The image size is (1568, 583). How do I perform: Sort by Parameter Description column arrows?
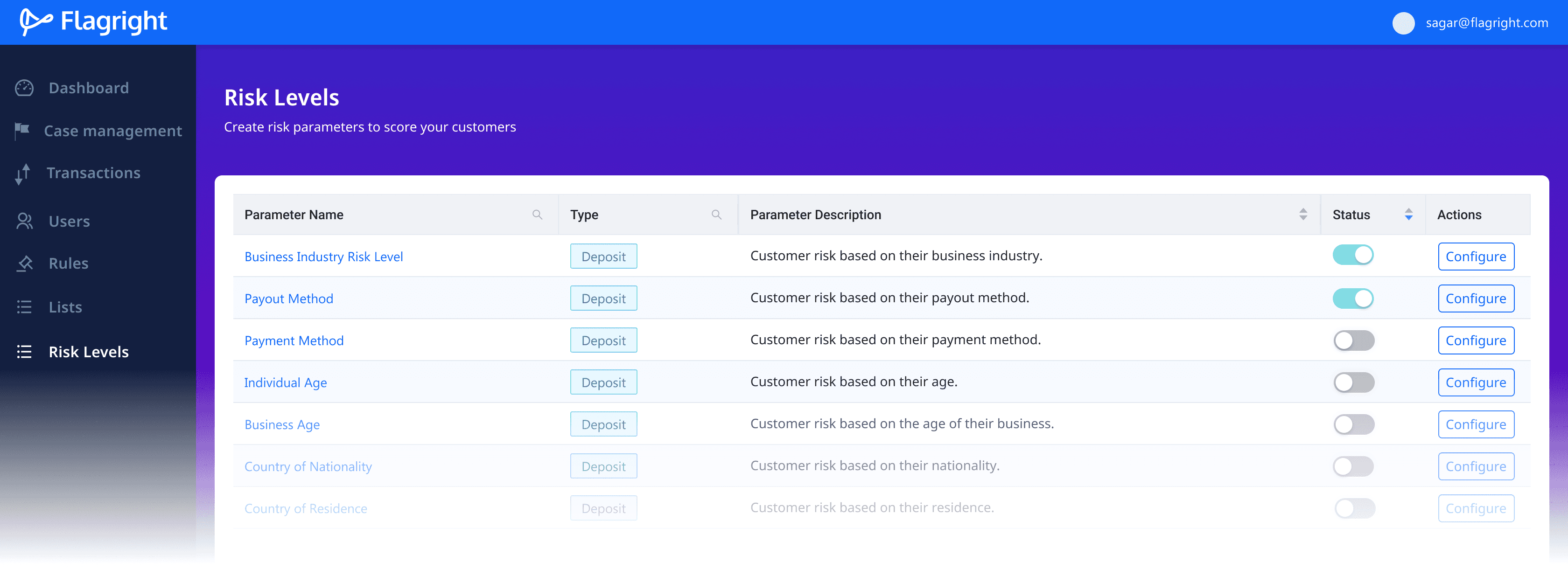1302,214
